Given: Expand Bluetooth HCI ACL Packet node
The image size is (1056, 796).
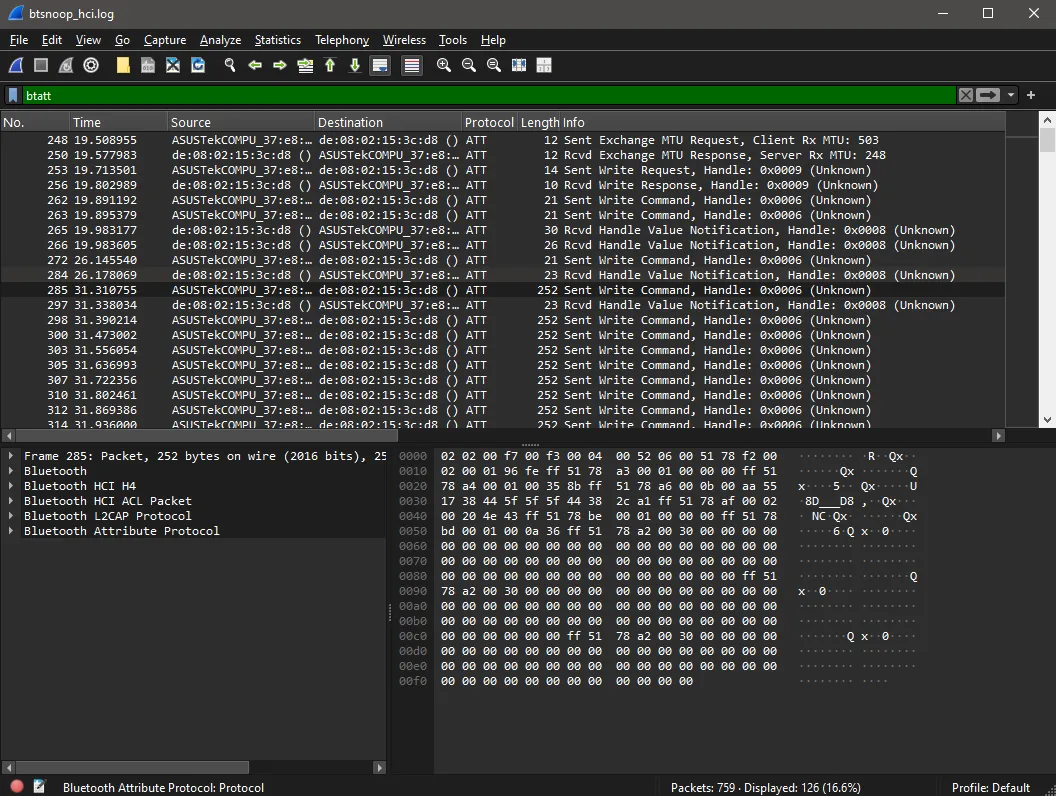Looking at the screenshot, I should pos(11,501).
